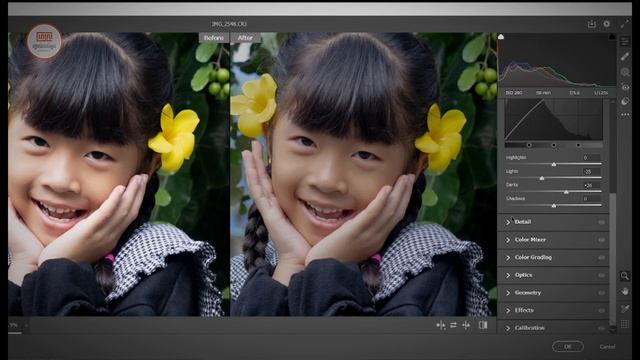The width and height of the screenshot is (640, 360).
Task: Toggle Color Mixer panel visibility eye
Action: pyautogui.click(x=601, y=240)
